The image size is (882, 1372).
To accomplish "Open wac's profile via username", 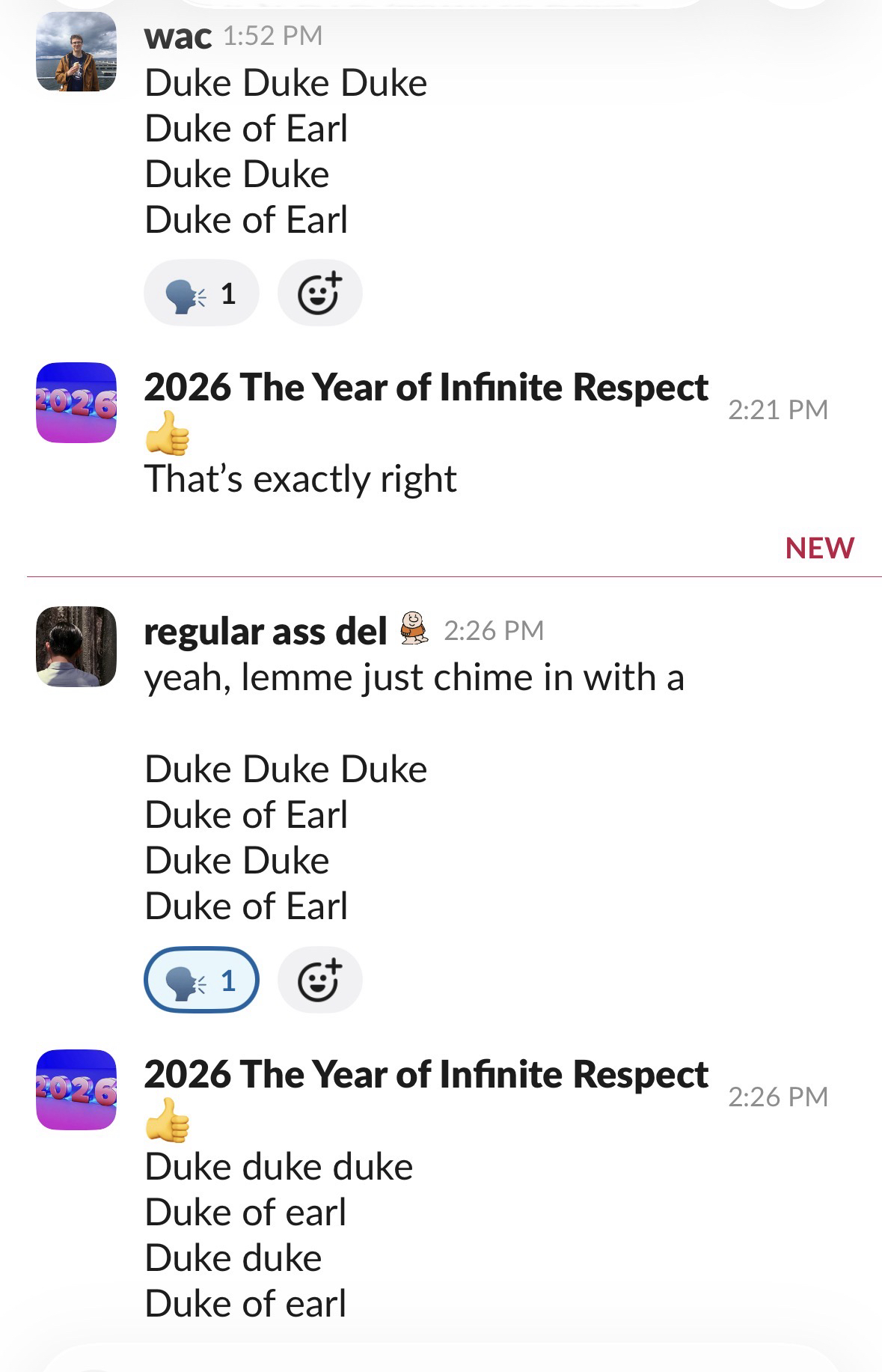I will 177,36.
